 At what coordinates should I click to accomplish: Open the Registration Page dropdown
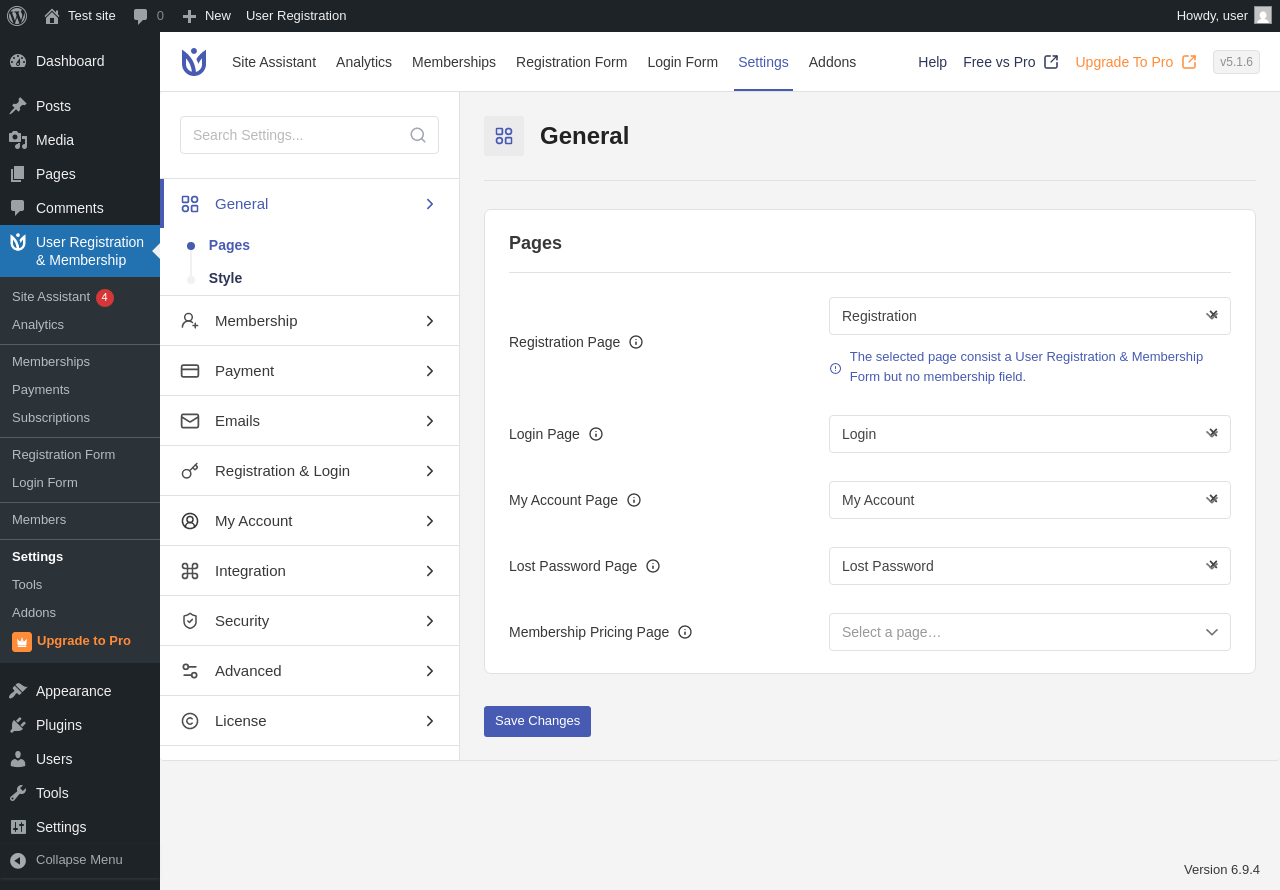click(x=1030, y=316)
